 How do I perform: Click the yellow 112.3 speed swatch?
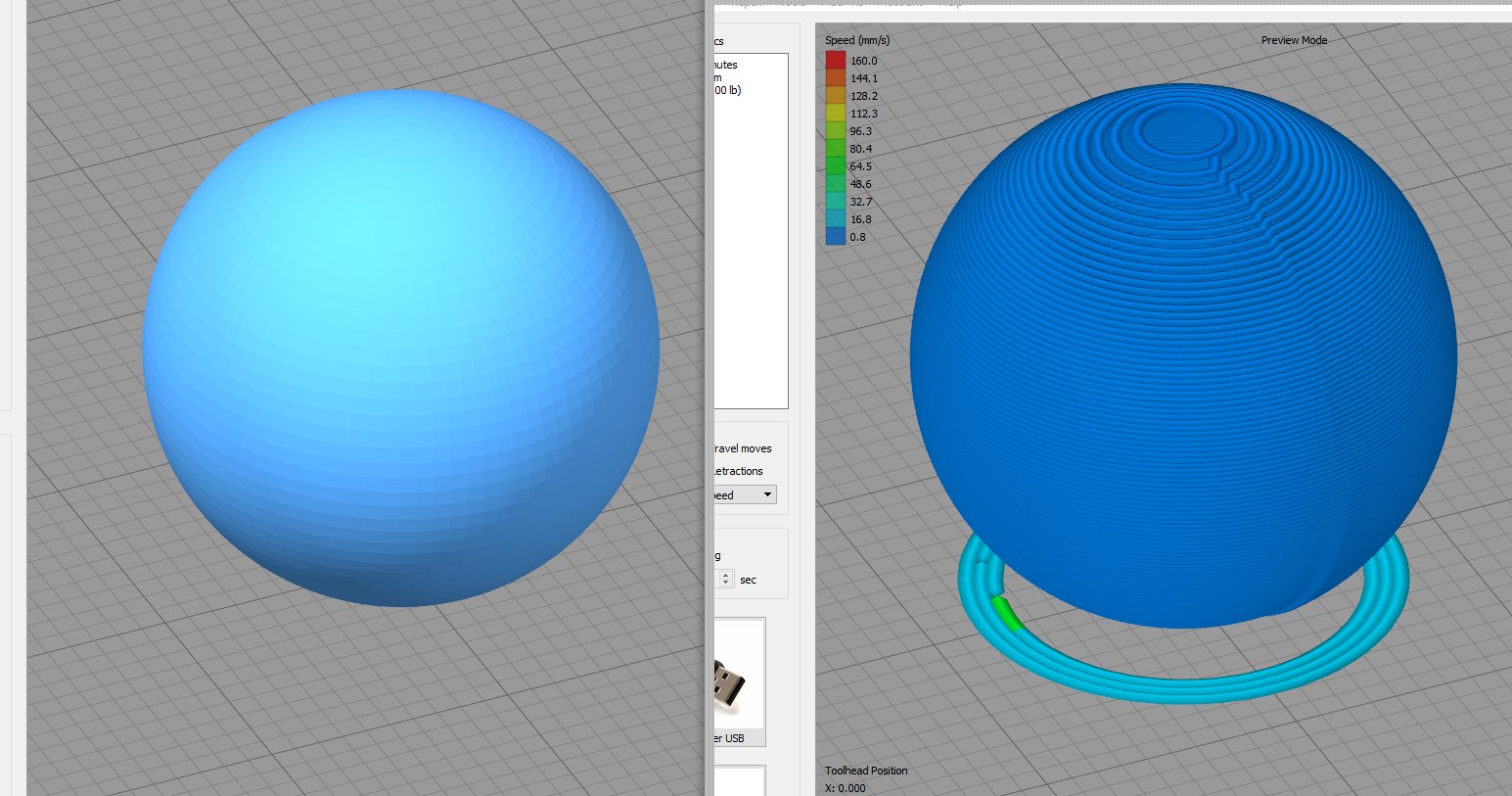tap(835, 114)
